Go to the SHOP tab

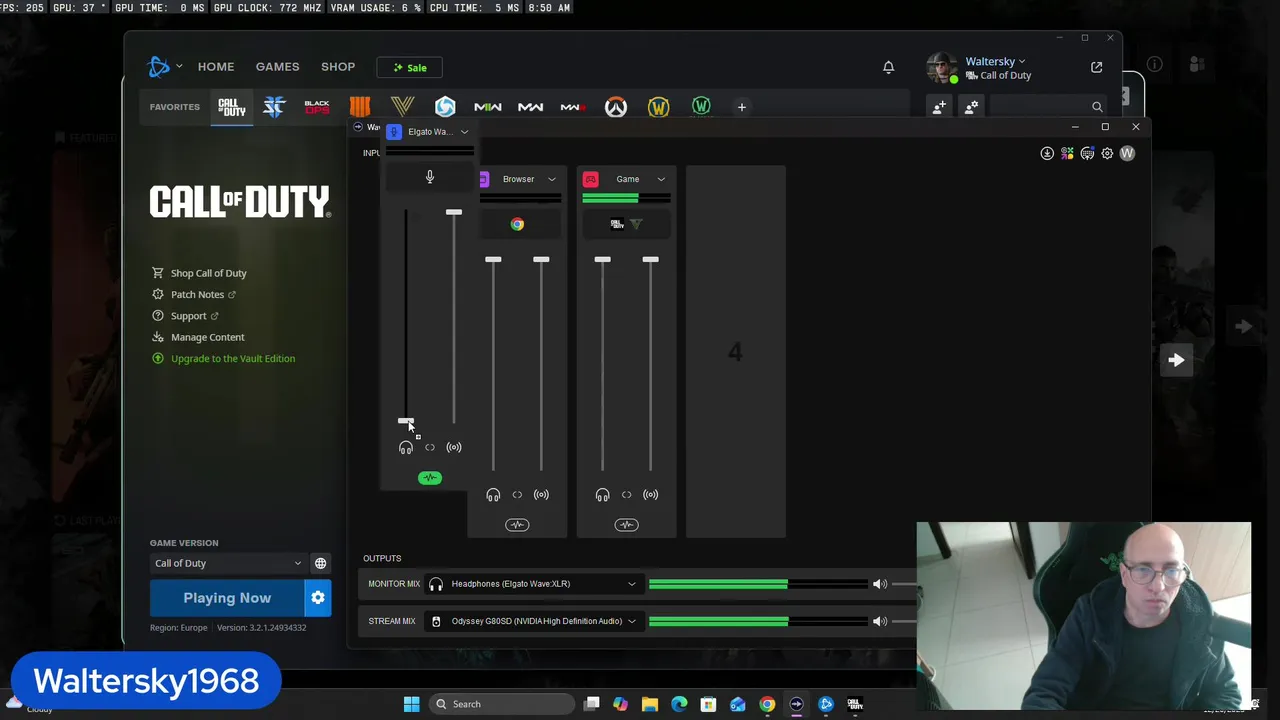338,67
